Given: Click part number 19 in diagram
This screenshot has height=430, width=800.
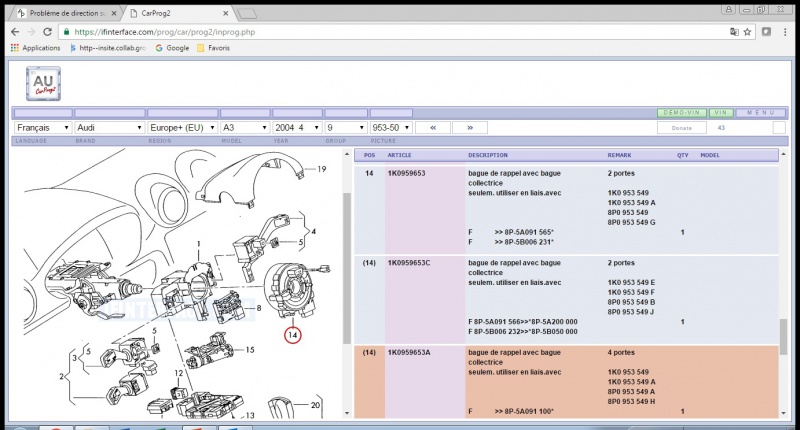Looking at the screenshot, I should (321, 169).
